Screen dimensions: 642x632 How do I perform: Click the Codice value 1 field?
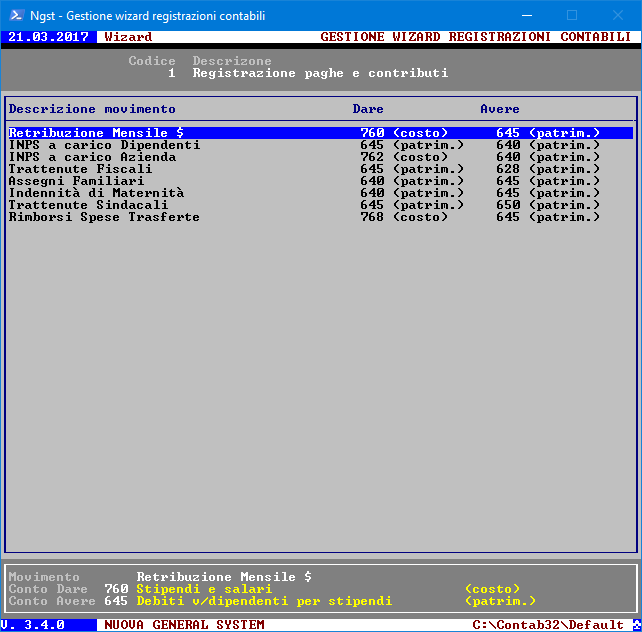(x=172, y=73)
